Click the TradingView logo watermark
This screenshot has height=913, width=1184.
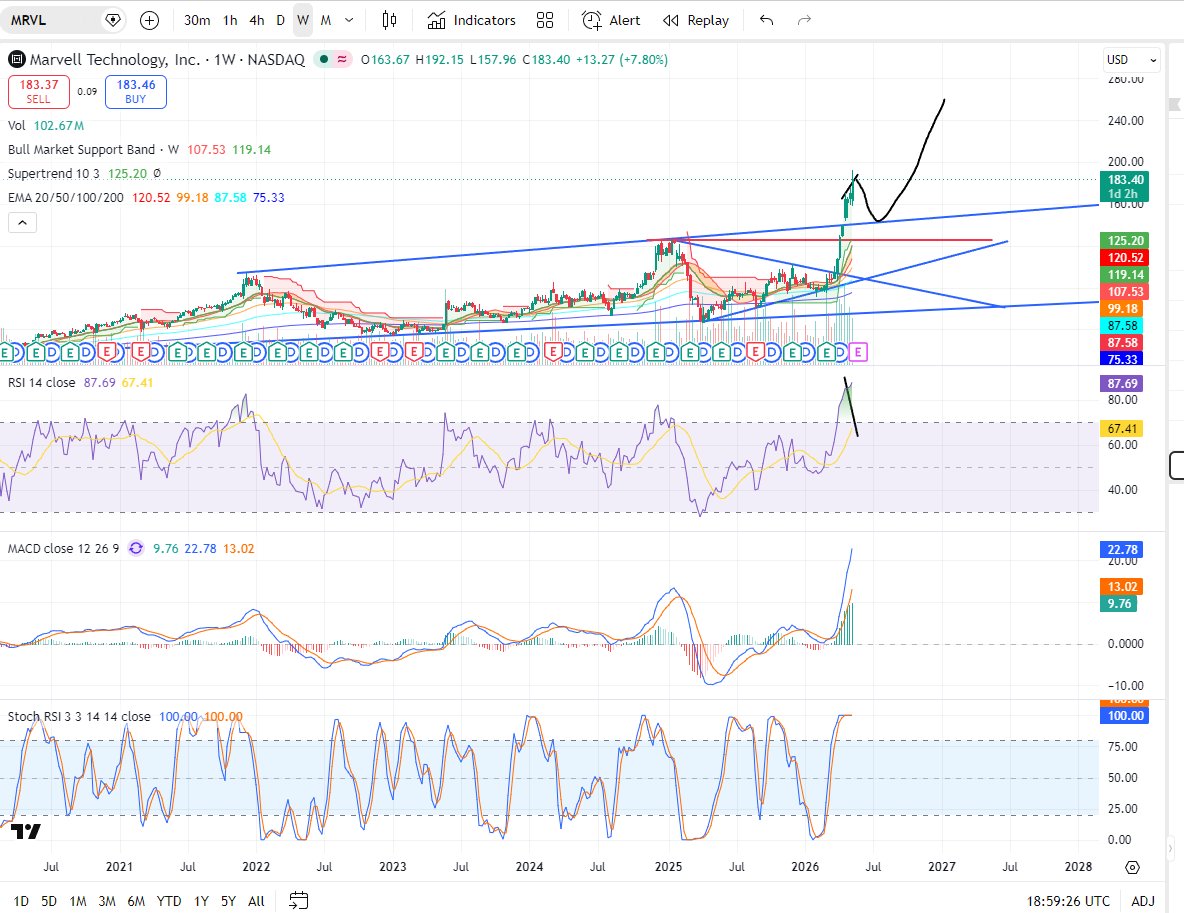(x=26, y=831)
